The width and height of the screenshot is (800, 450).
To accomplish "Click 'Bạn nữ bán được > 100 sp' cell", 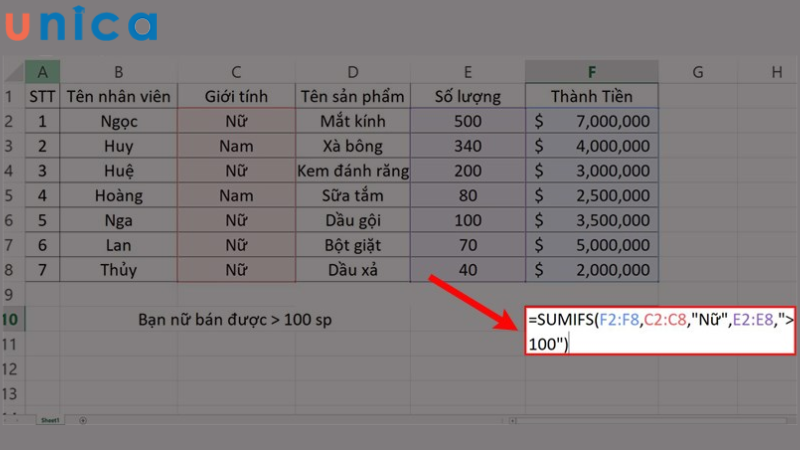I will (x=235, y=319).
